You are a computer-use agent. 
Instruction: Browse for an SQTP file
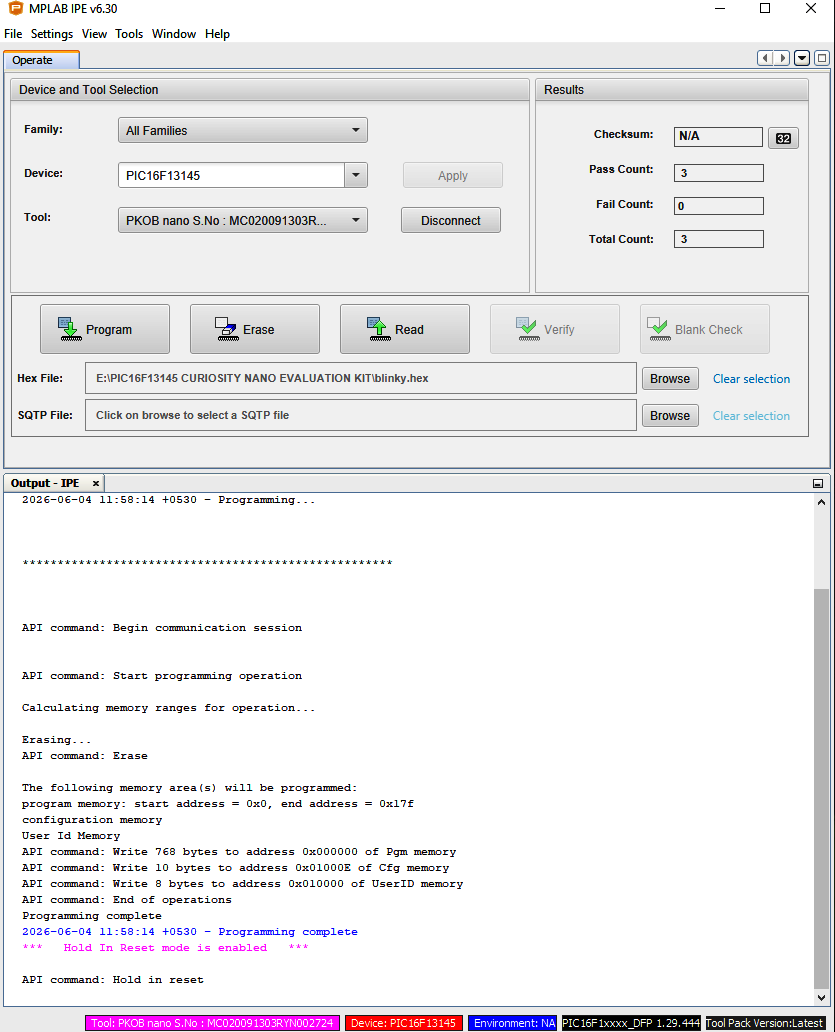tap(670, 415)
